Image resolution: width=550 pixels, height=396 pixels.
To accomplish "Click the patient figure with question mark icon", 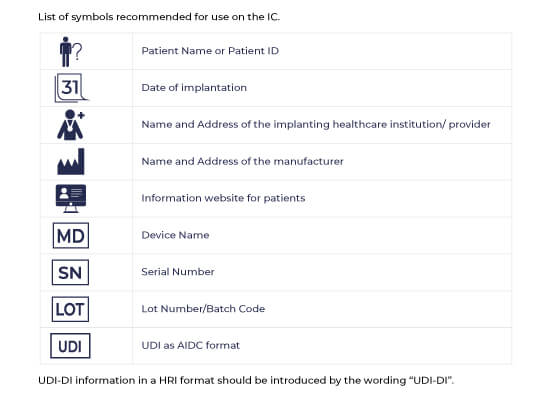I will click(71, 52).
